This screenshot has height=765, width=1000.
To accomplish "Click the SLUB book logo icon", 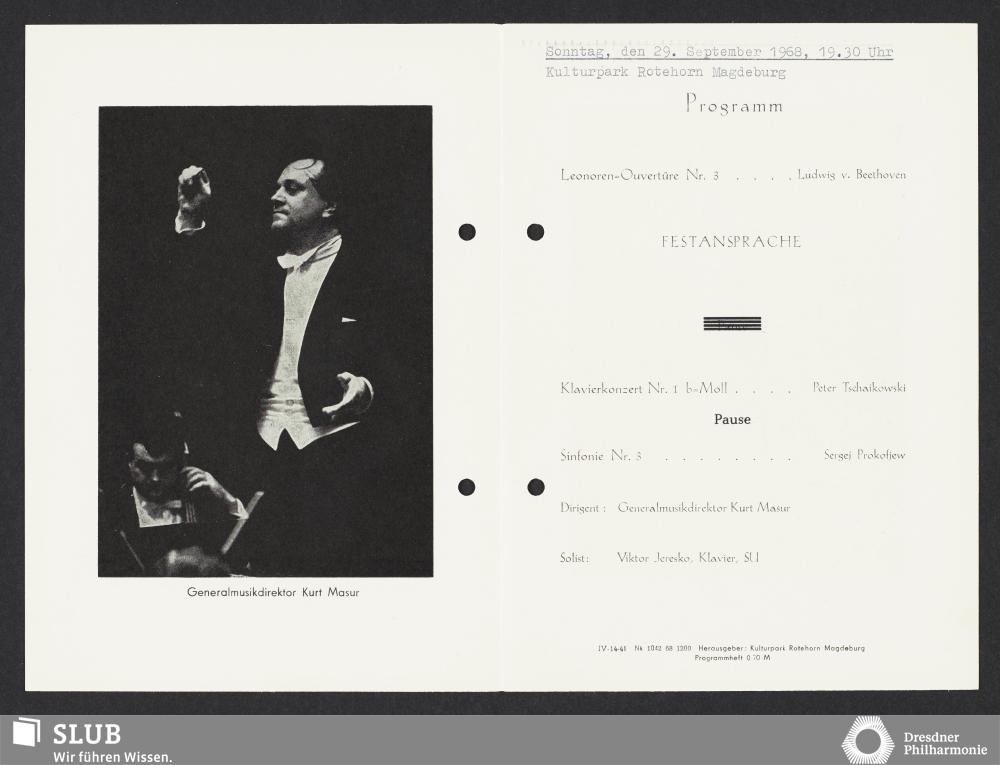I will click(x=27, y=732).
